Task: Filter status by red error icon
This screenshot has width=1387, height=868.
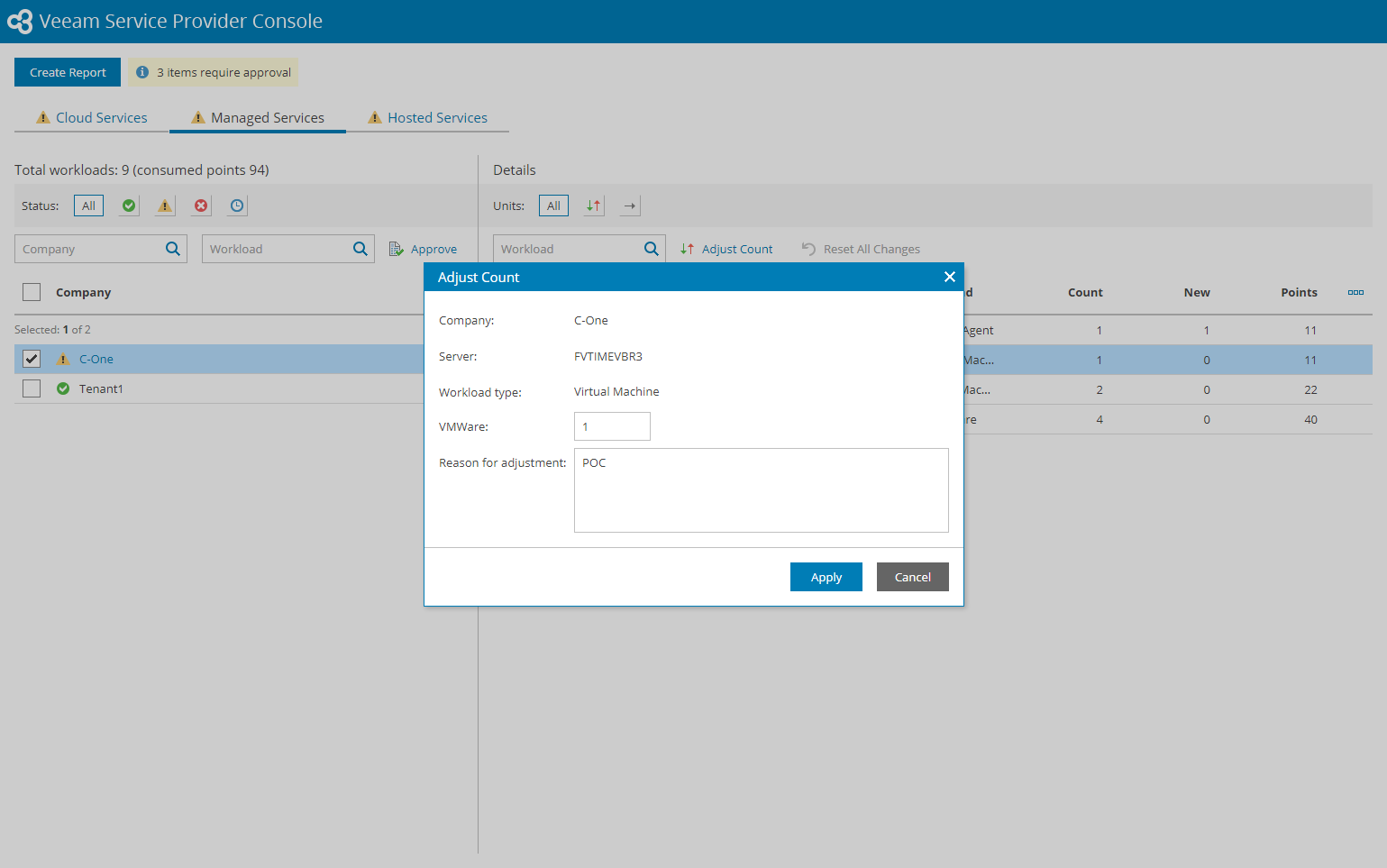Action: 201,206
